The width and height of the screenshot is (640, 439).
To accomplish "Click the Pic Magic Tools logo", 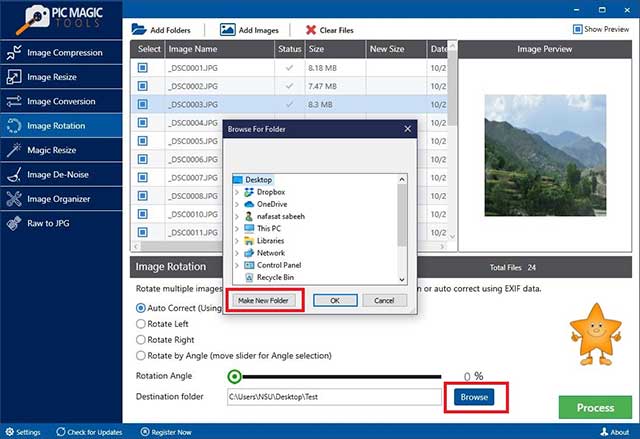I will pos(60,19).
